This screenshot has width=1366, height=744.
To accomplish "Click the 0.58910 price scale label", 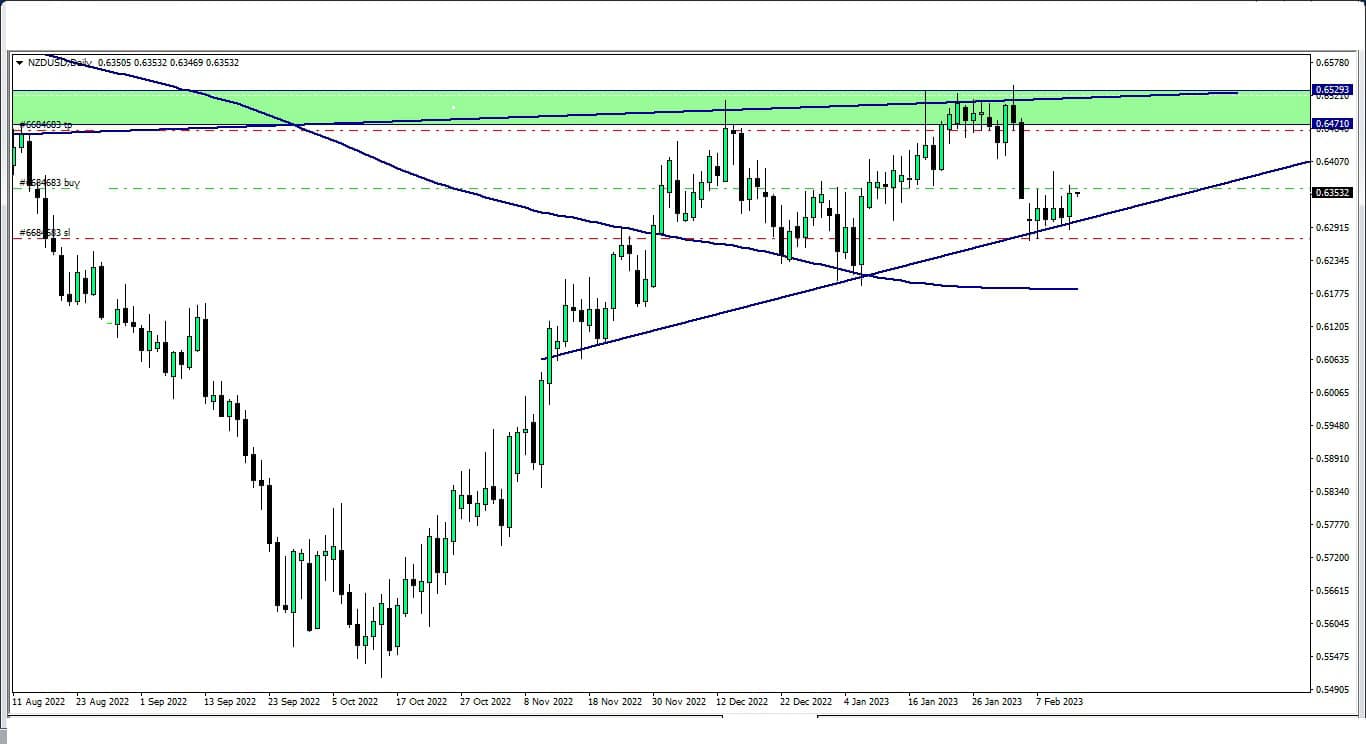I will 1332,458.
